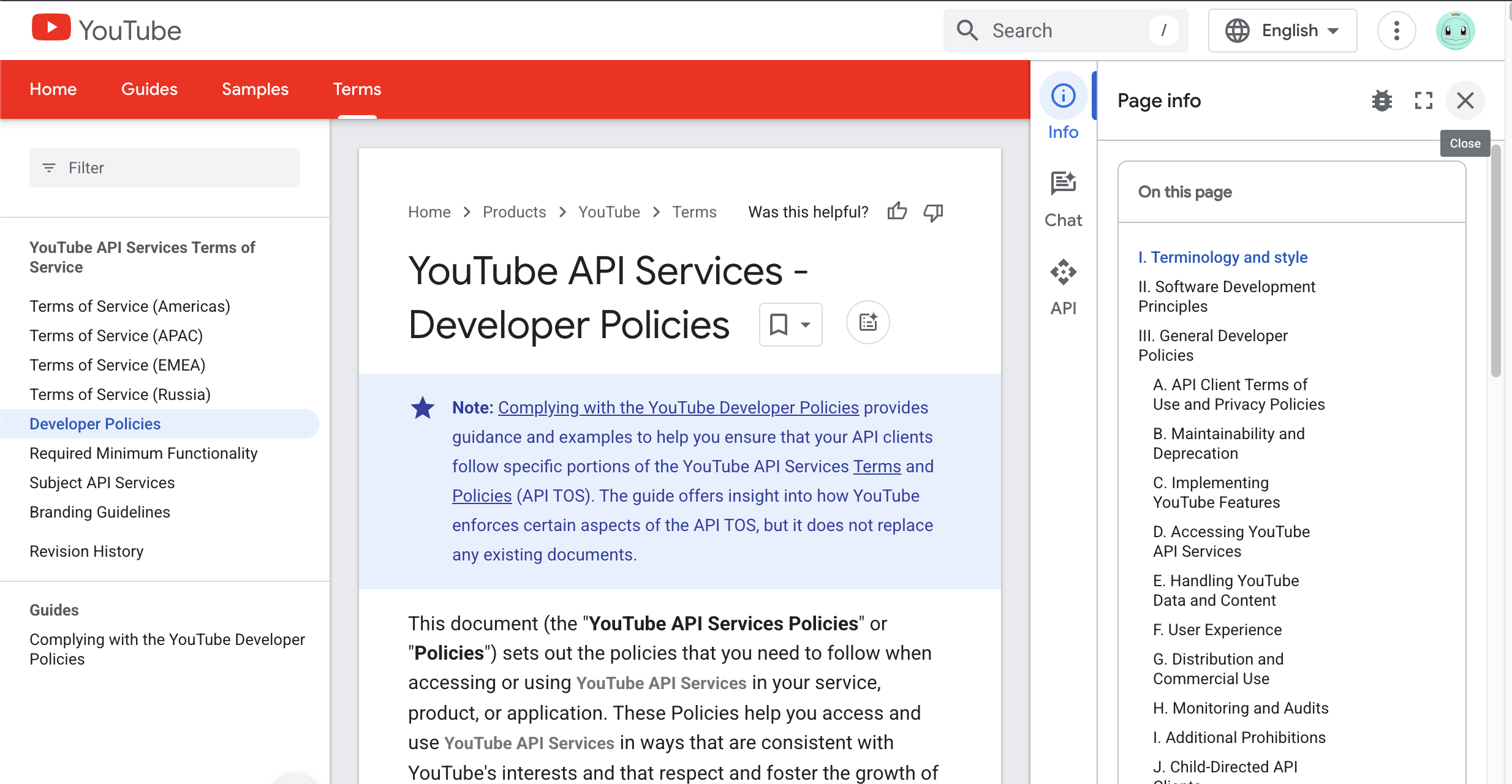Click the search magnifier icon
The image size is (1512, 784).
point(967,30)
